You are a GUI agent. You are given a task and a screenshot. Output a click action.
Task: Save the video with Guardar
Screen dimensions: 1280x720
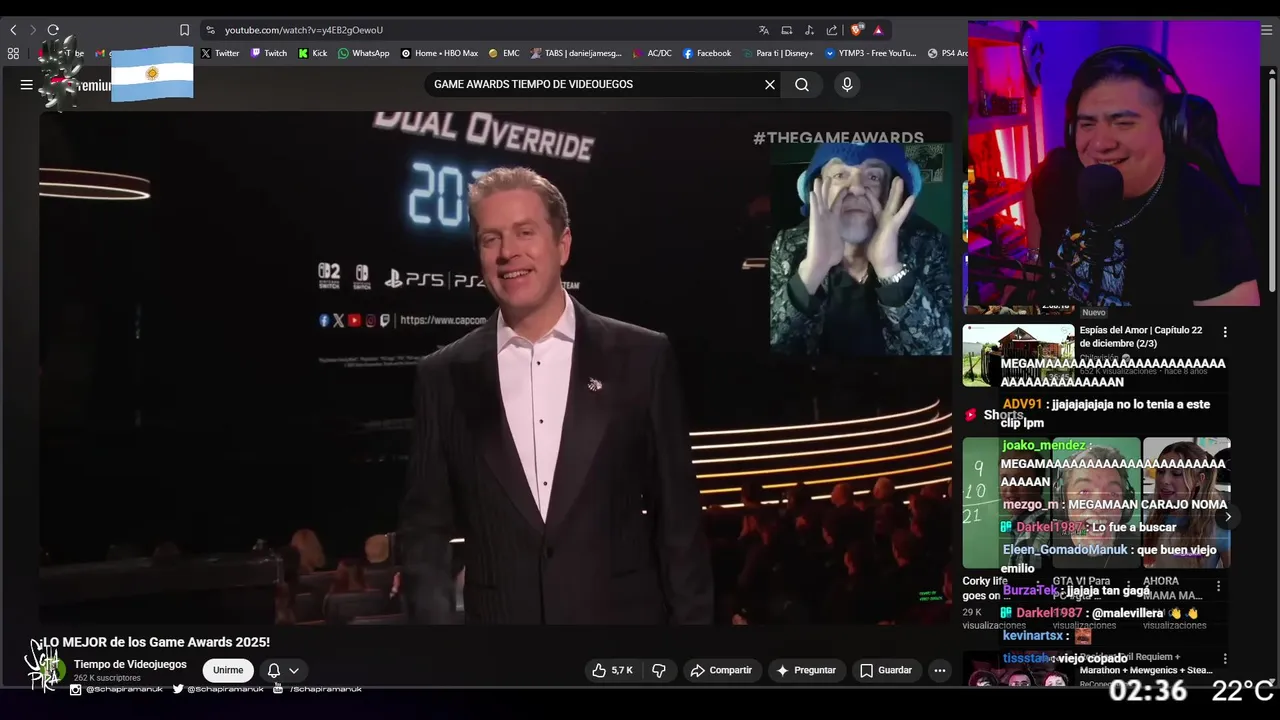[886, 670]
